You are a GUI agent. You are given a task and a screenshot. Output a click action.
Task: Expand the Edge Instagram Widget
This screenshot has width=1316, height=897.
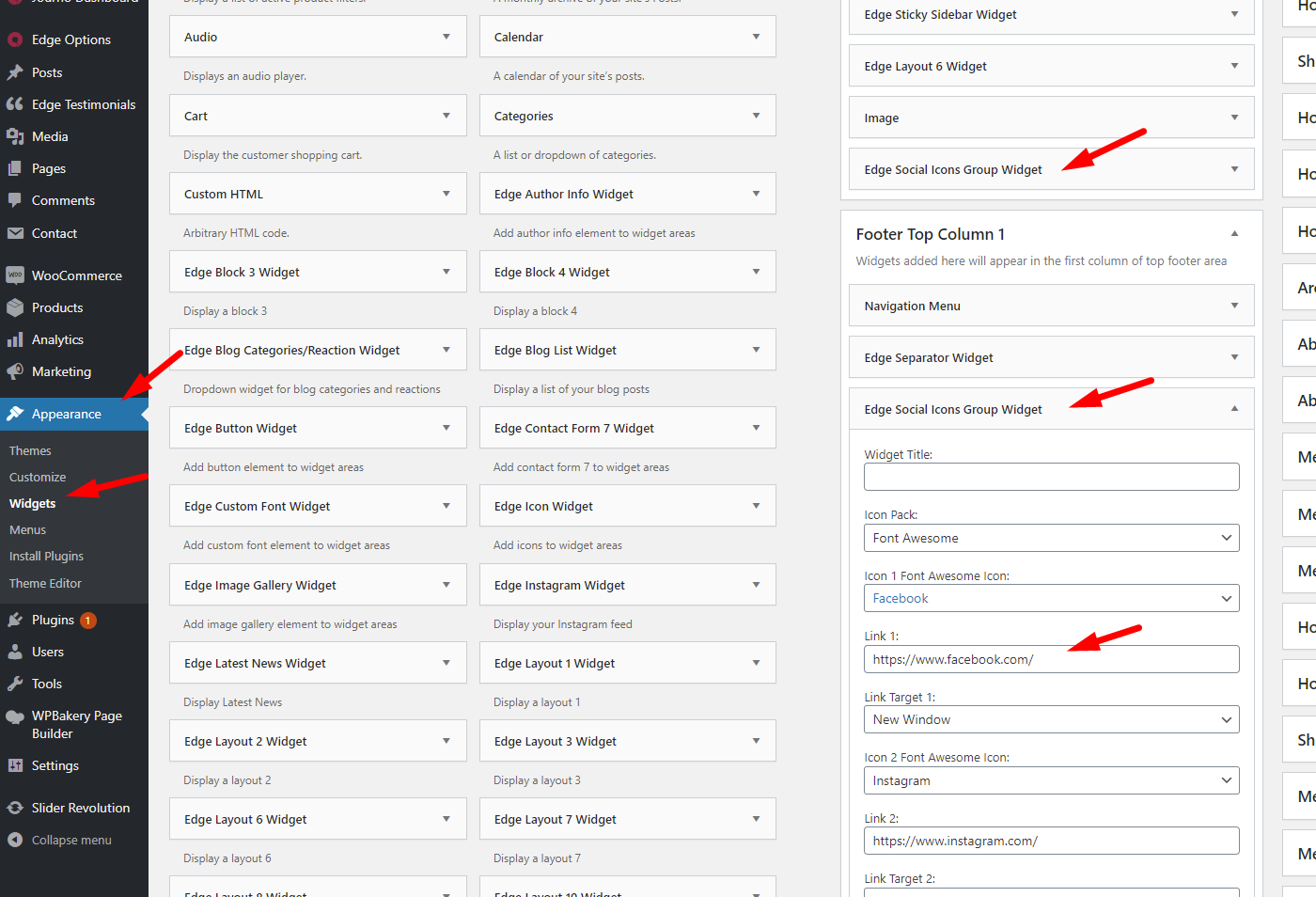click(756, 585)
